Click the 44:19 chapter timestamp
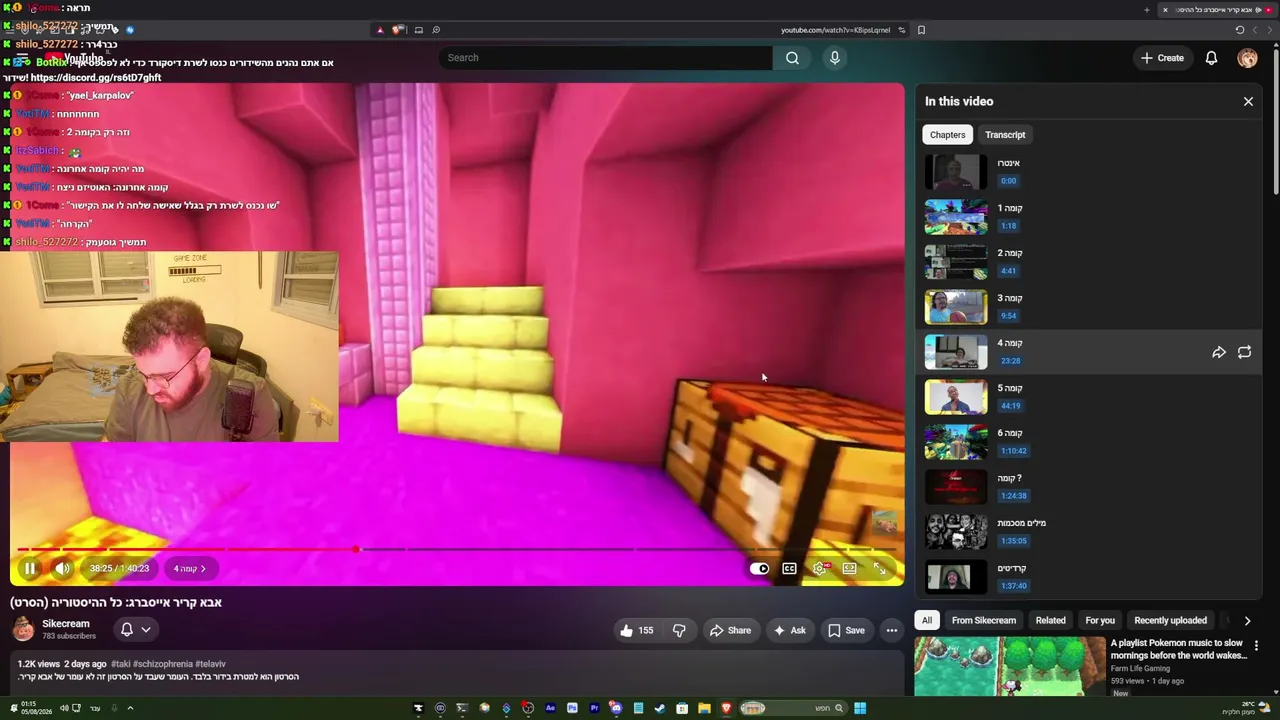Viewport: 1280px width, 720px height. [x=1010, y=406]
